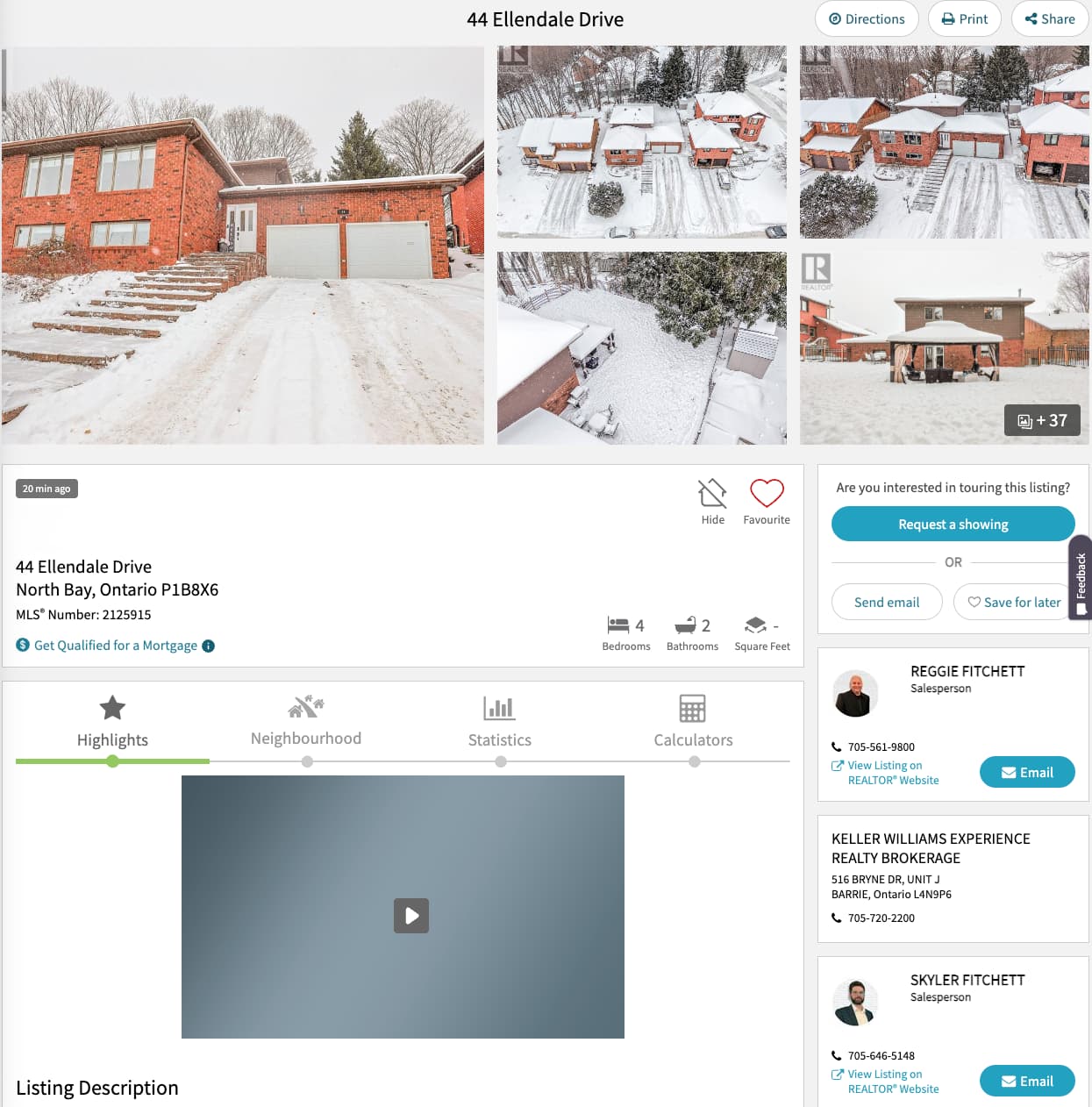This screenshot has width=1092, height=1107.
Task: Open Directions for this listing
Action: (x=867, y=18)
